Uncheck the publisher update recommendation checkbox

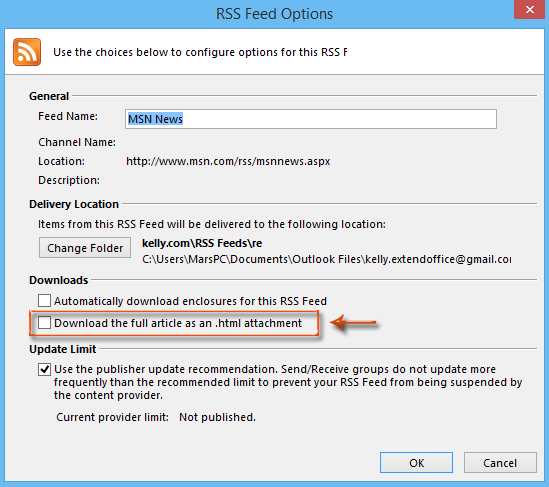pos(44,369)
